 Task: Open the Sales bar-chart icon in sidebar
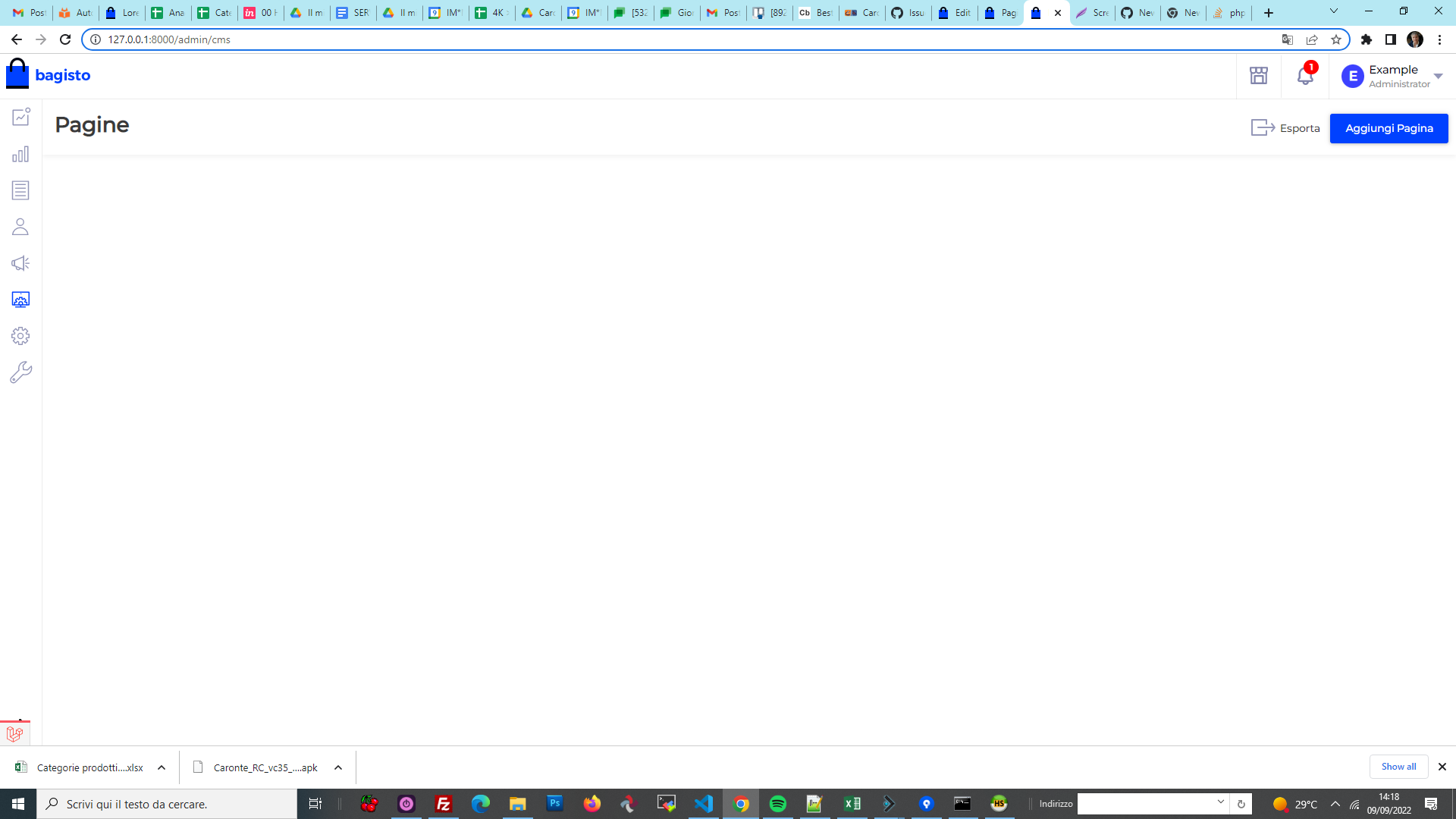(20, 154)
